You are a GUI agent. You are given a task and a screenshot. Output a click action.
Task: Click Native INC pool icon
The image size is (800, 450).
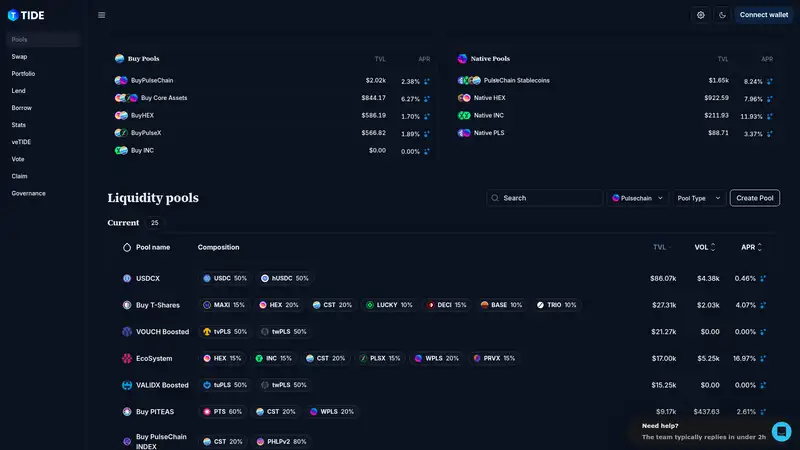tap(464, 115)
